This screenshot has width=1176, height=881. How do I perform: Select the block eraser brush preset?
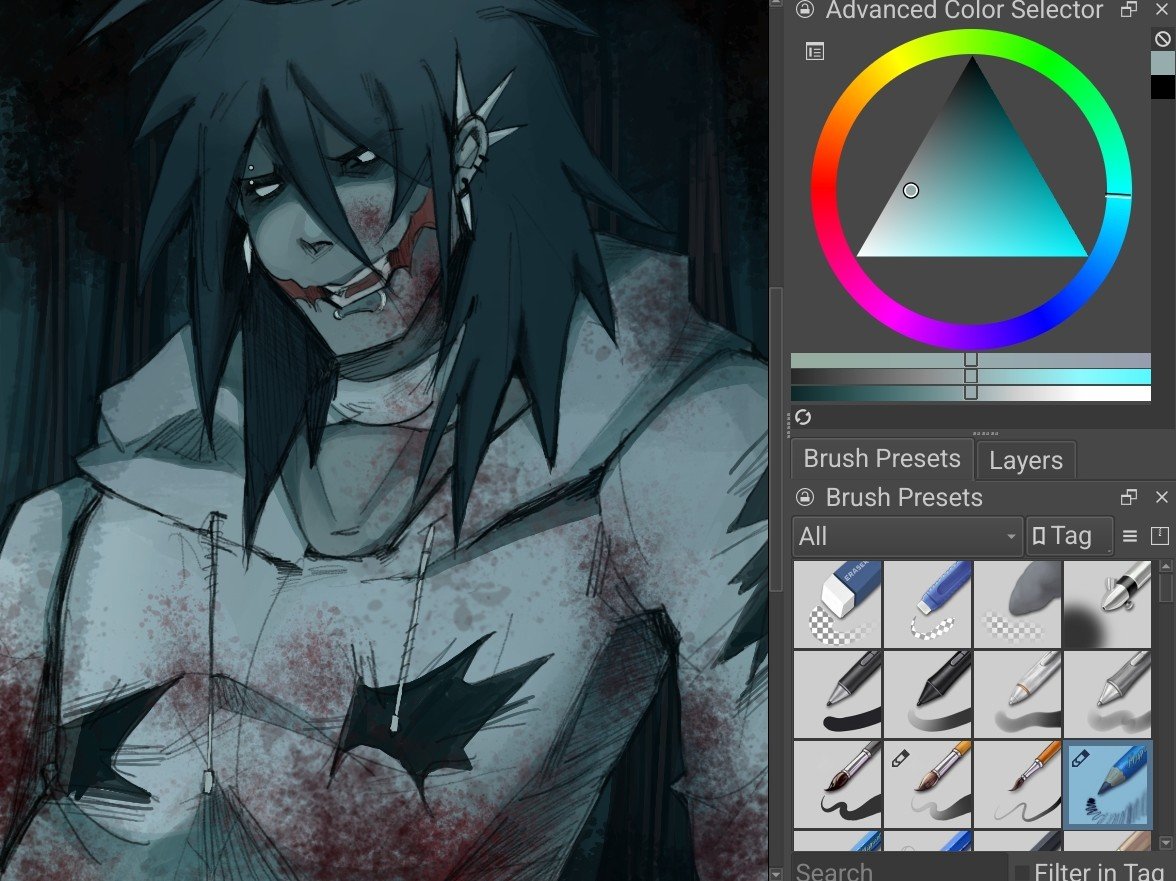click(x=838, y=604)
